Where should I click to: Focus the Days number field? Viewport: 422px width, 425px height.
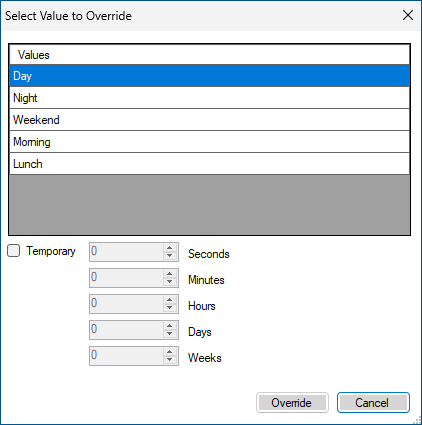(127, 330)
